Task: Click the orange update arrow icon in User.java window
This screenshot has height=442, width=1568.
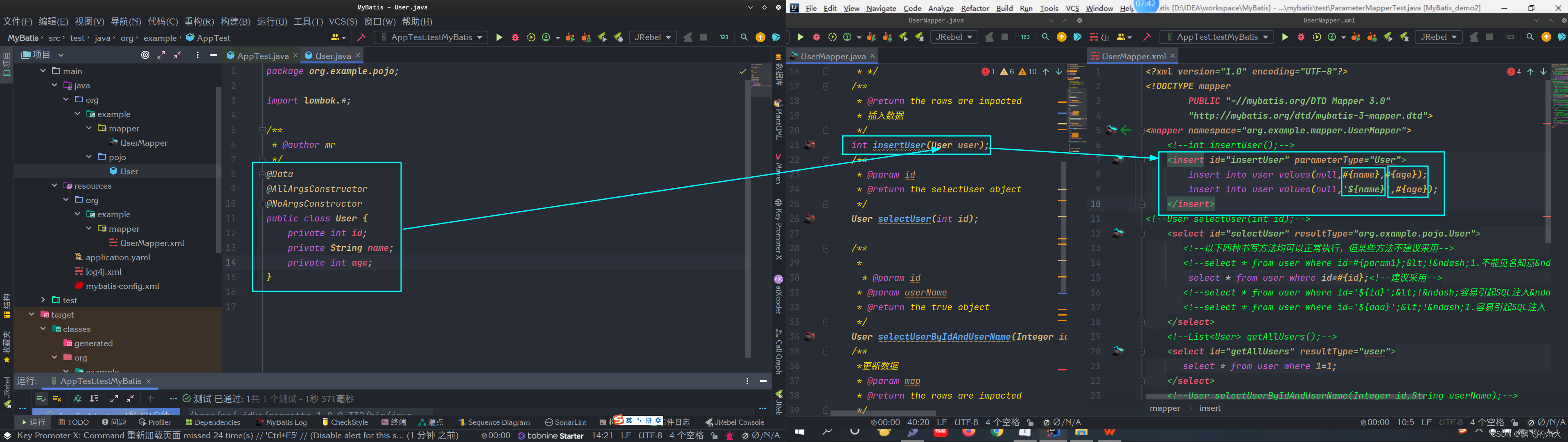Action: pyautogui.click(x=760, y=38)
